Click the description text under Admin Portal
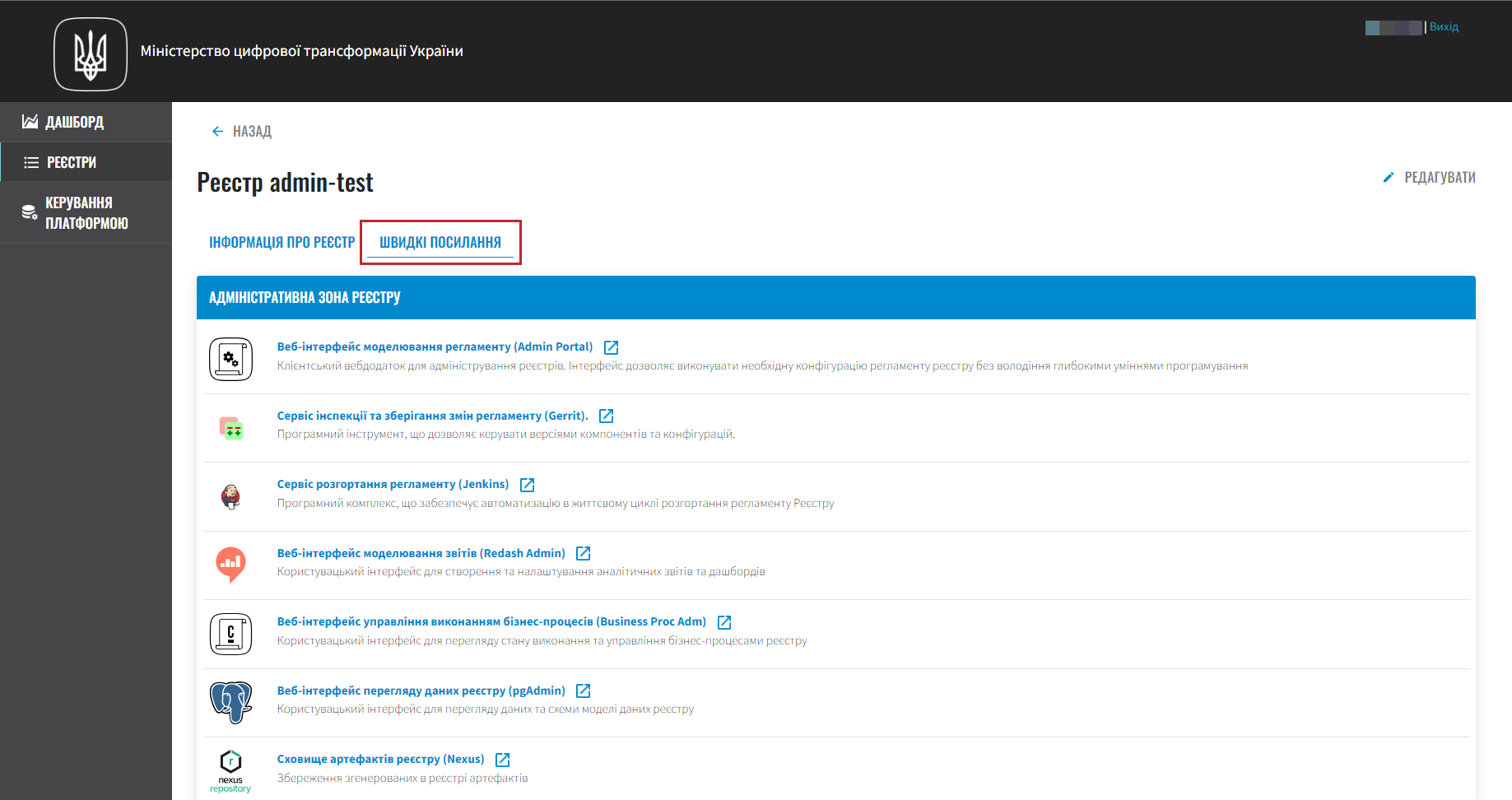Screen dimensions: 1512x800 click(762, 365)
